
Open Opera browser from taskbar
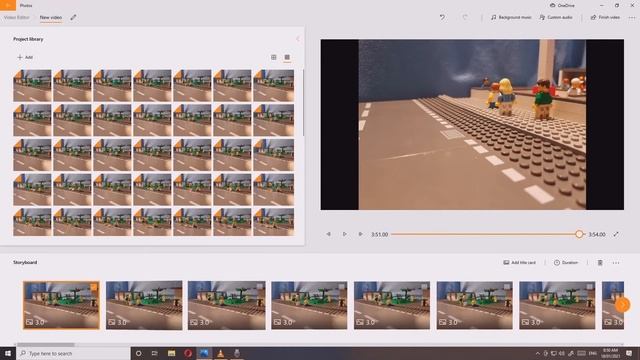tap(188, 353)
